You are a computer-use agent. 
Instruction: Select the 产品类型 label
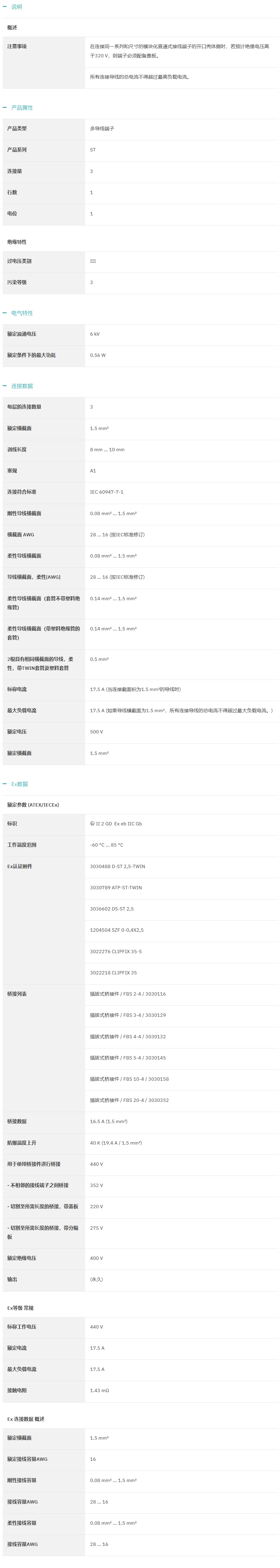[17, 128]
